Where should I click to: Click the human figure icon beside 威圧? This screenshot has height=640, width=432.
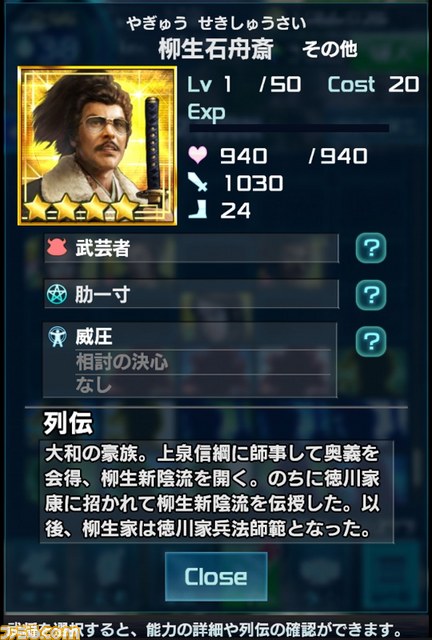pyautogui.click(x=57, y=337)
